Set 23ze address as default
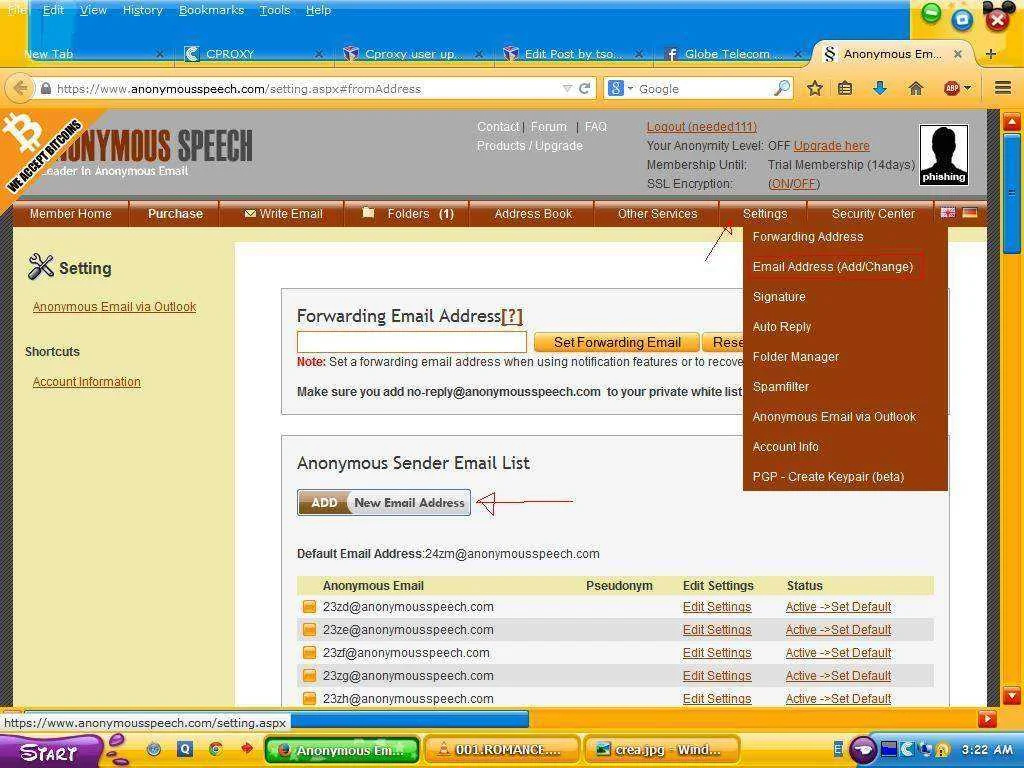Viewport: 1024px width, 768px height. [838, 630]
